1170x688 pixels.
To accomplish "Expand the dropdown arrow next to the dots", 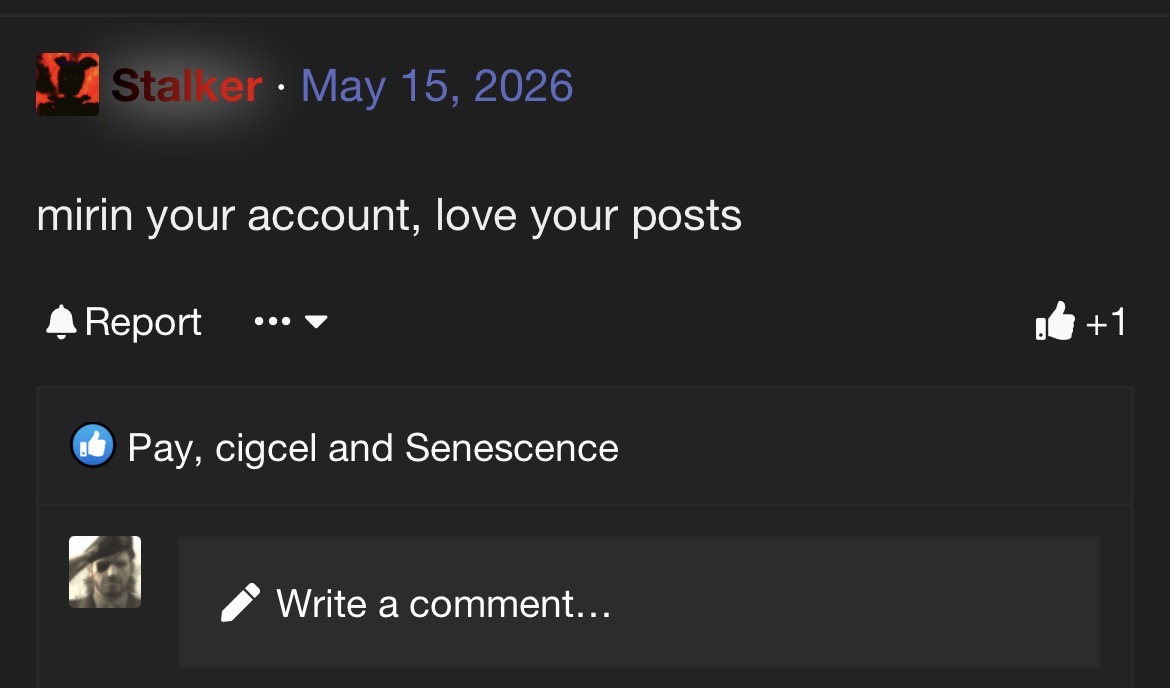I will coord(316,322).
